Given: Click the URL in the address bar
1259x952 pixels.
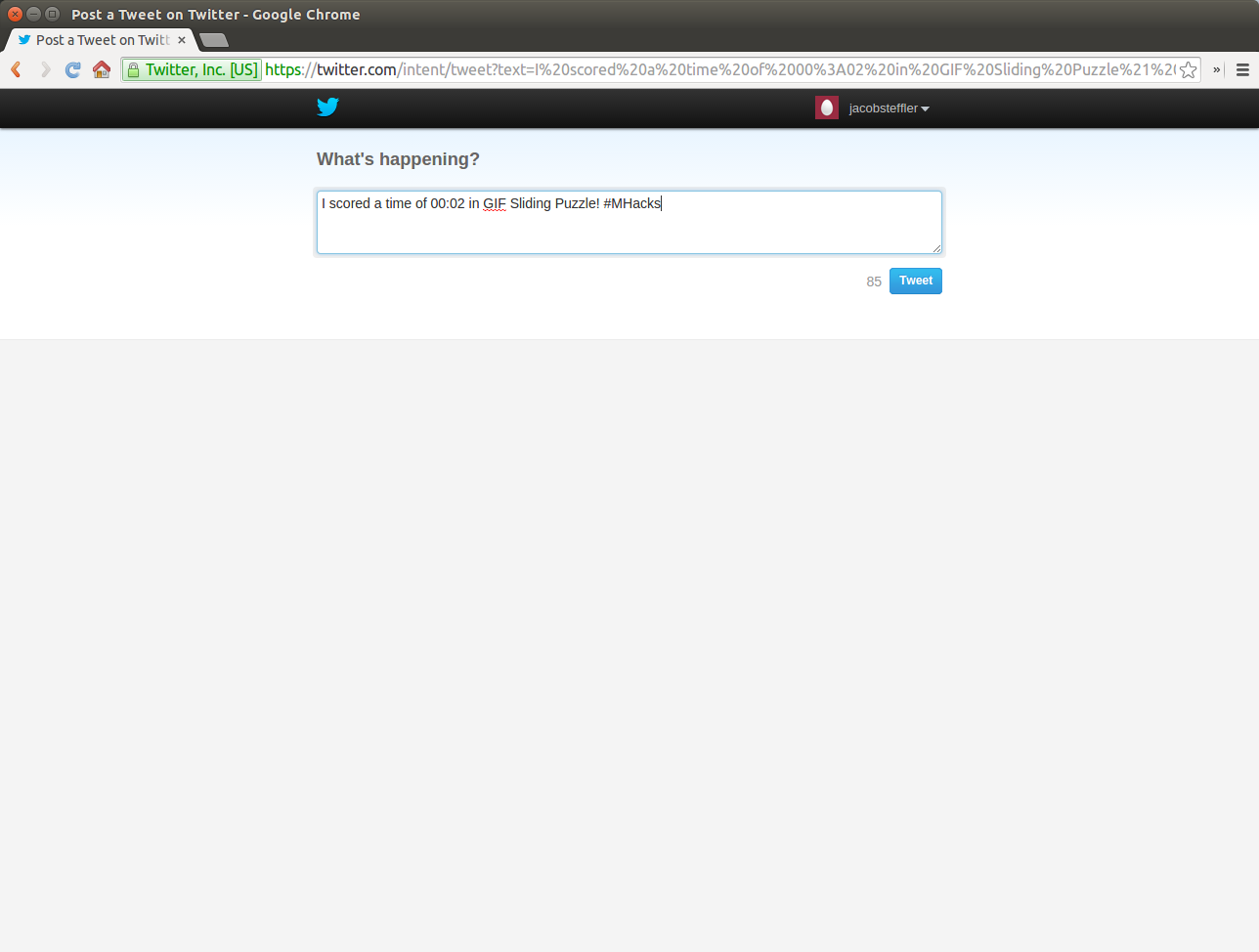Looking at the screenshot, I should tap(719, 69).
